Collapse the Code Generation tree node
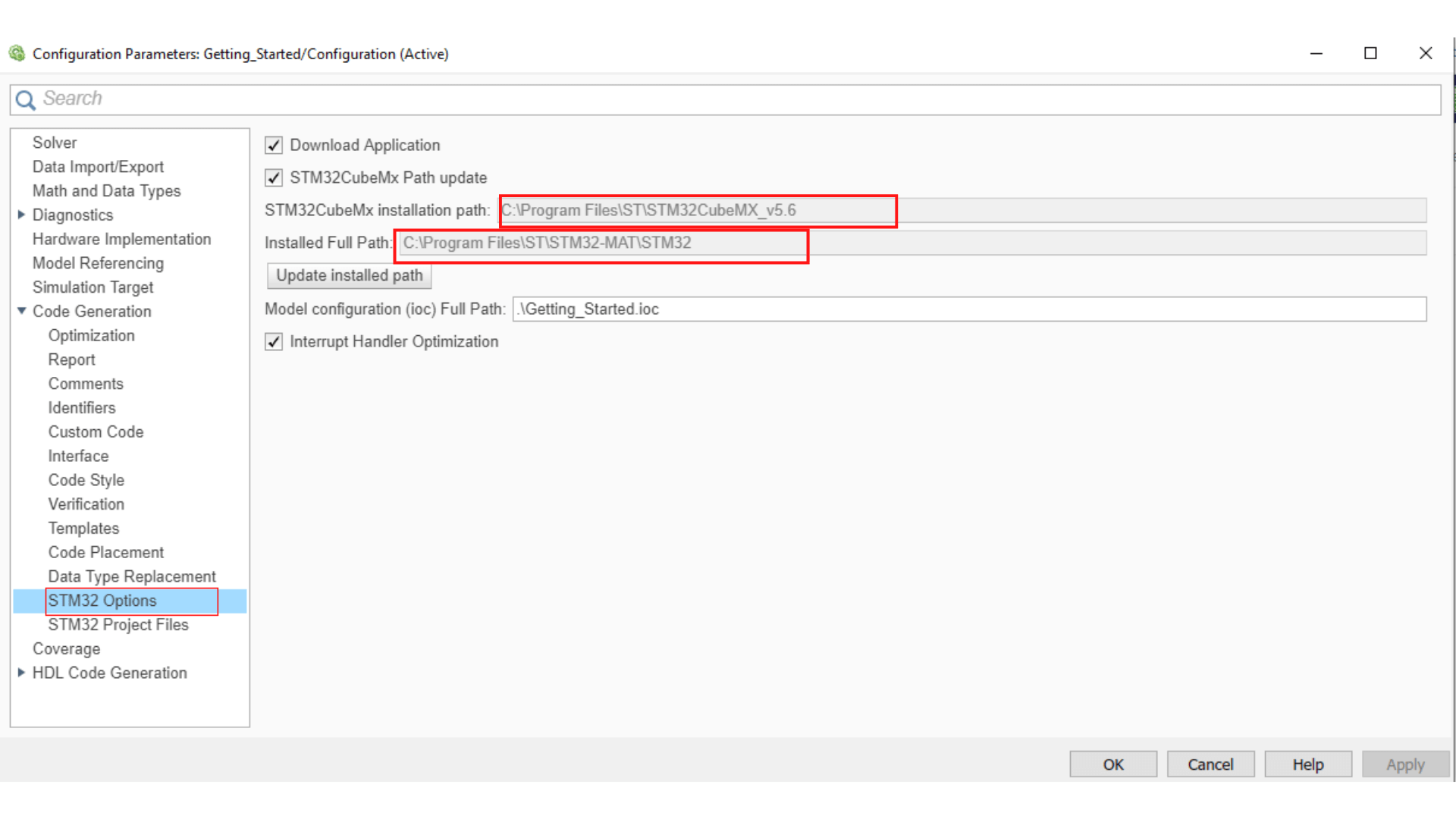The width and height of the screenshot is (1456, 819). (x=21, y=311)
